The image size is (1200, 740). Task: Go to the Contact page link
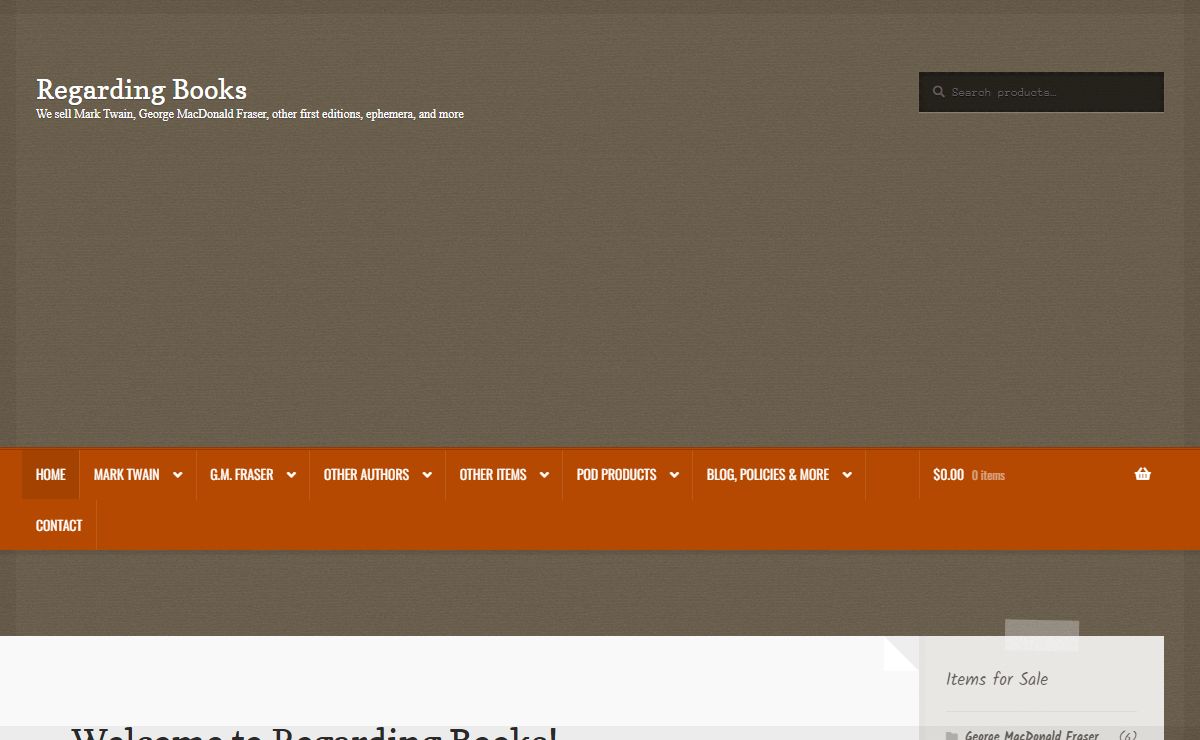coord(59,525)
